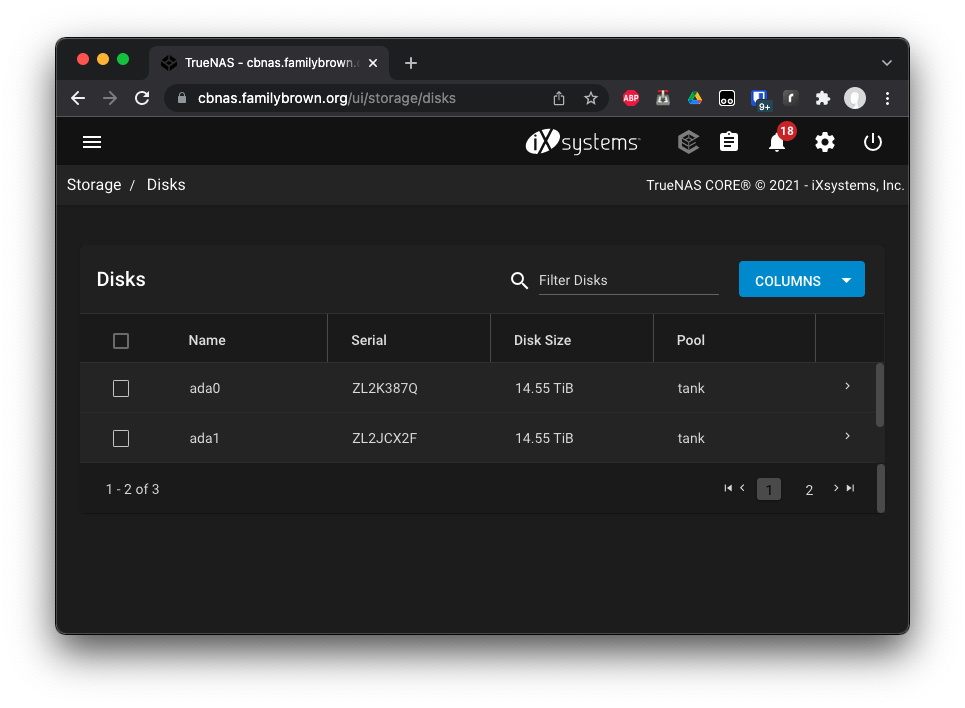
Task: Open the Chrome profile avatar
Action: pos(855,99)
